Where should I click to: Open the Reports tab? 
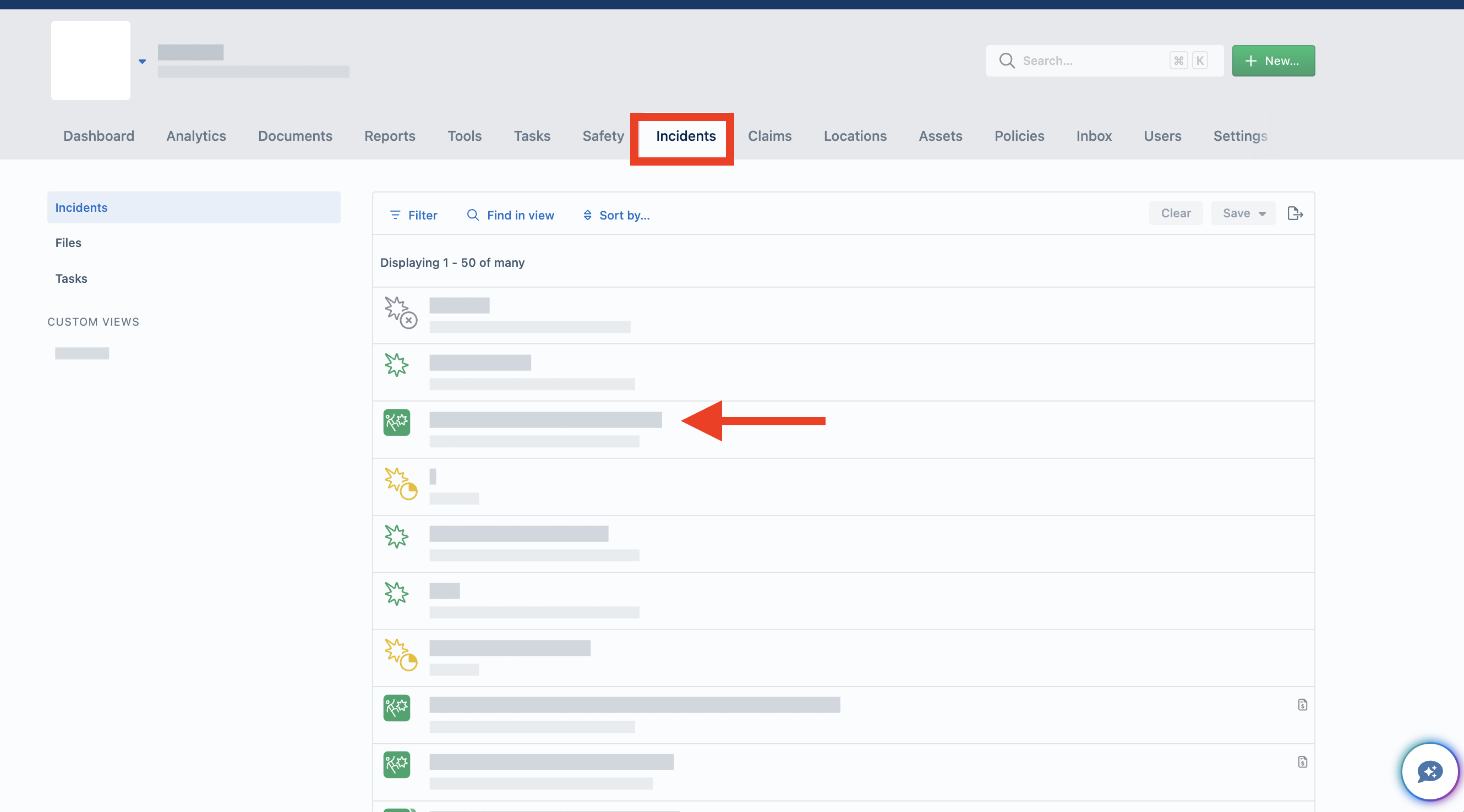[x=390, y=136]
